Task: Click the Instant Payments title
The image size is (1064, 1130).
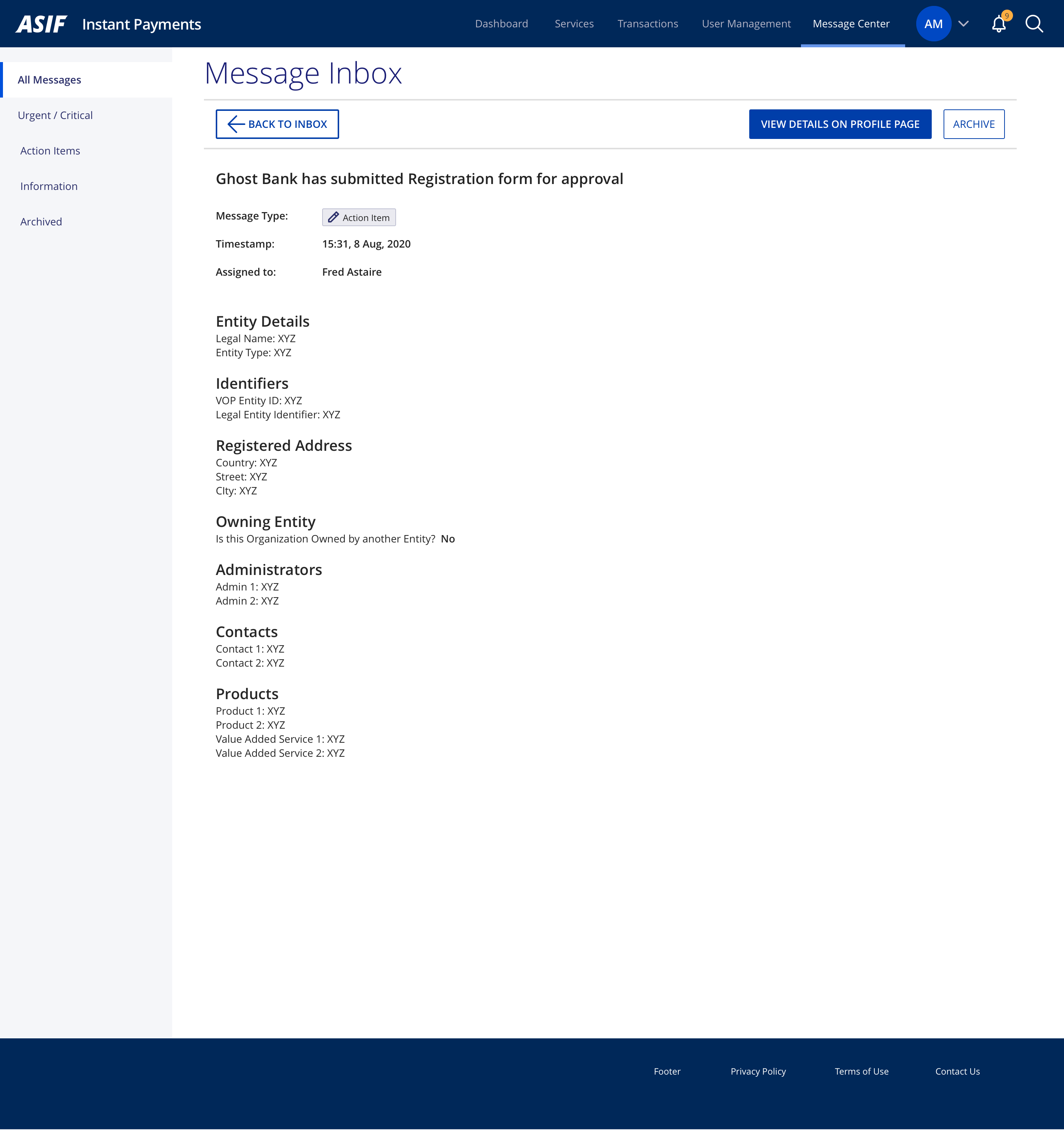Action: coord(141,24)
